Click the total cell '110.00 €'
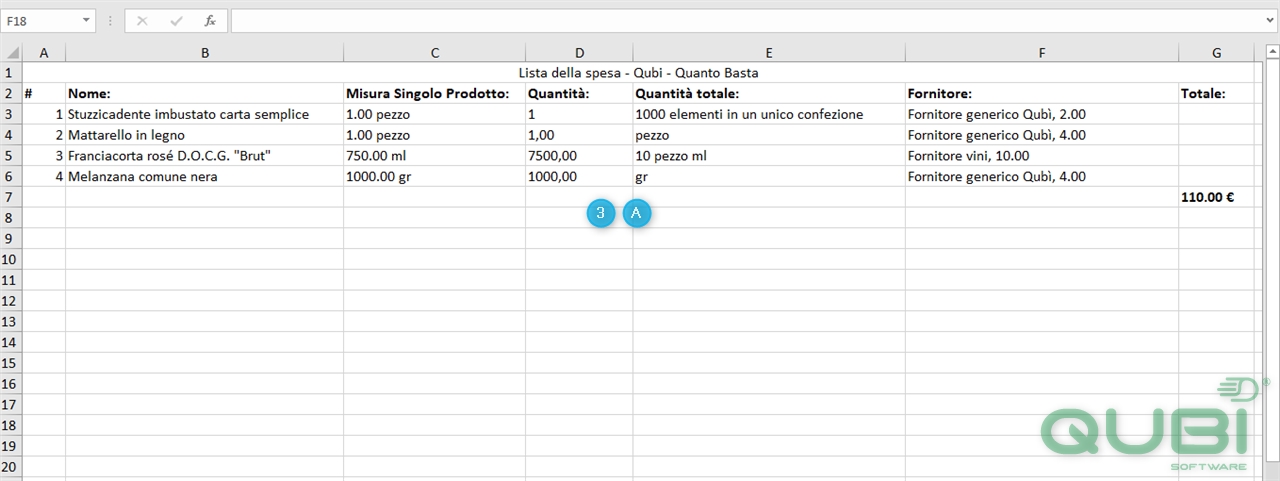The width and height of the screenshot is (1280, 481). 1216,197
